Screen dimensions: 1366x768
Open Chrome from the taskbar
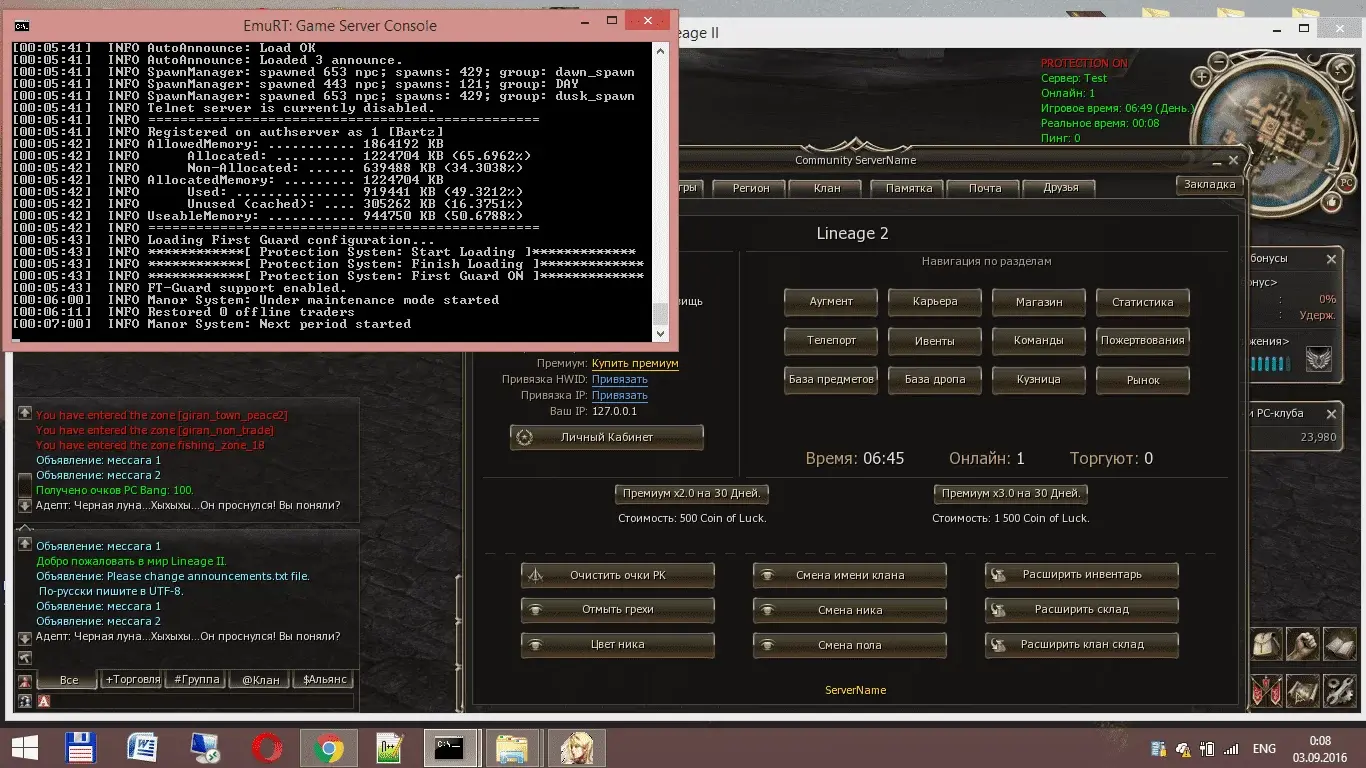[328, 748]
